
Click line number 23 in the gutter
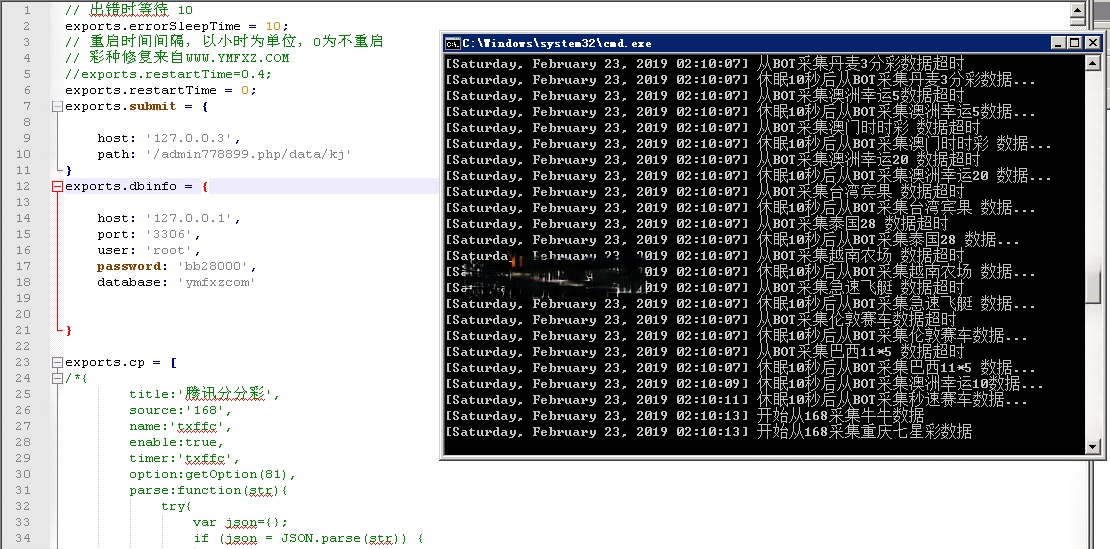(23, 362)
